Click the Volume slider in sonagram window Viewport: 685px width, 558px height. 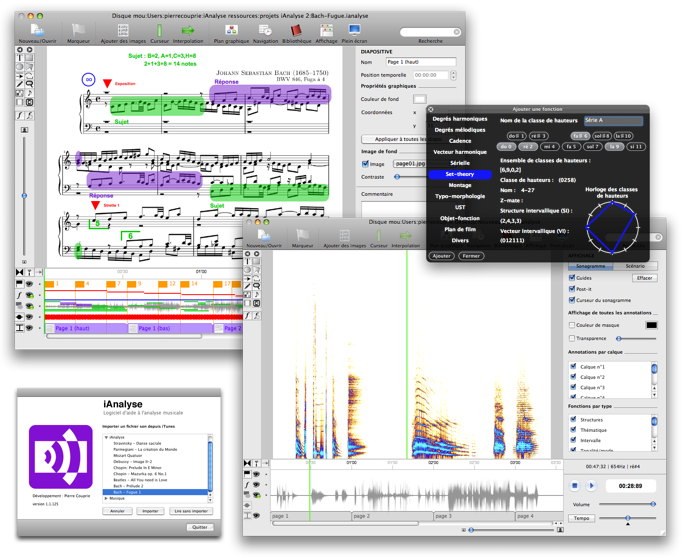tap(627, 504)
